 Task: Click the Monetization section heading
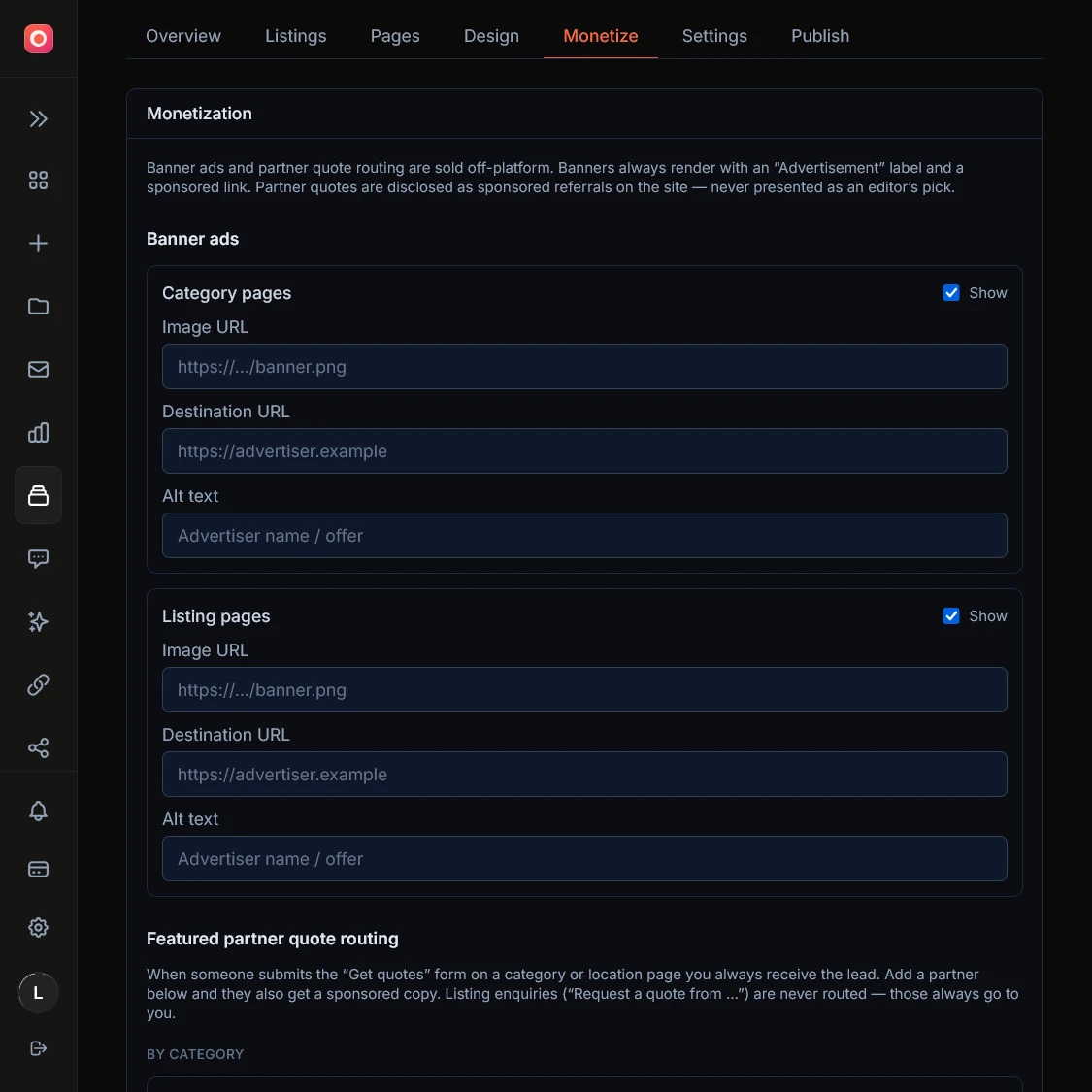[x=199, y=114]
